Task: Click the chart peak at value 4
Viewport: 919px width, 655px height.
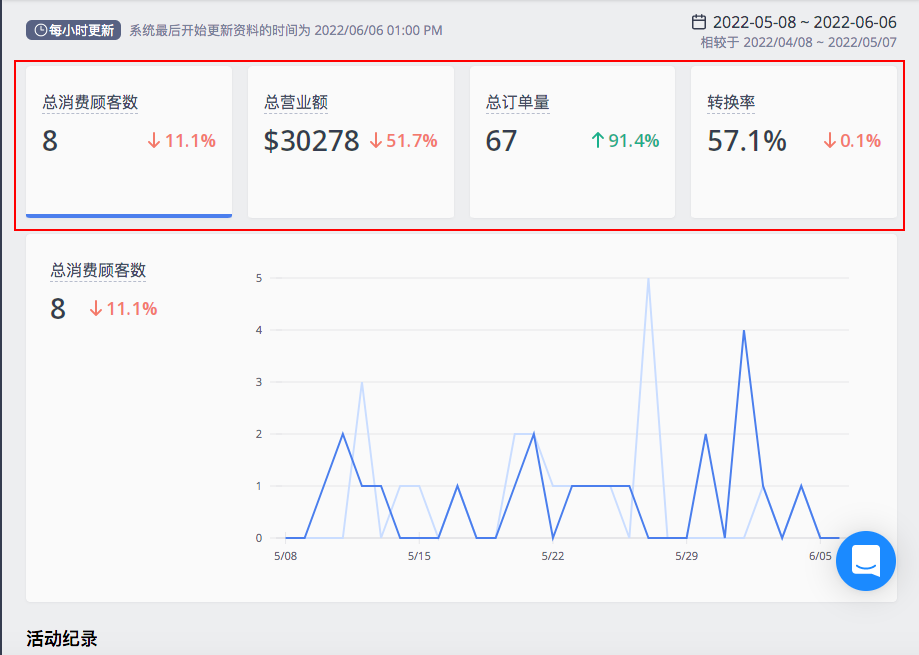Action: 744,331
